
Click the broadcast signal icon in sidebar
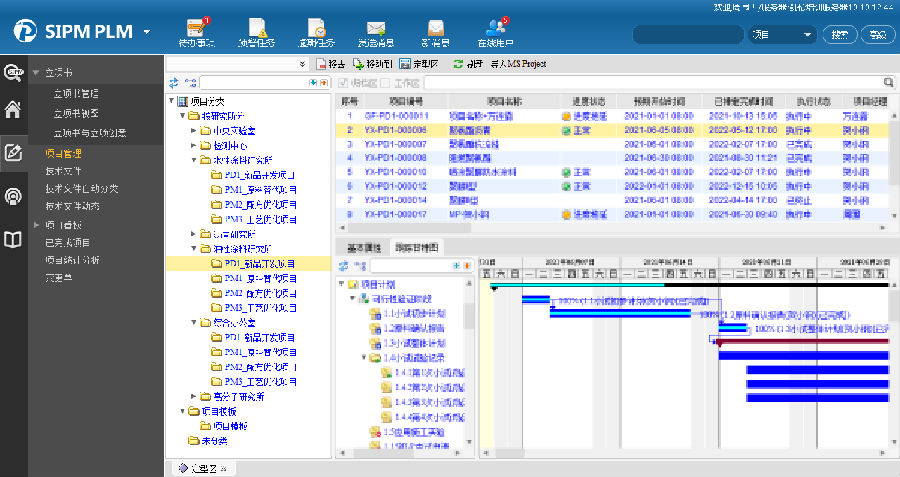click(13, 196)
